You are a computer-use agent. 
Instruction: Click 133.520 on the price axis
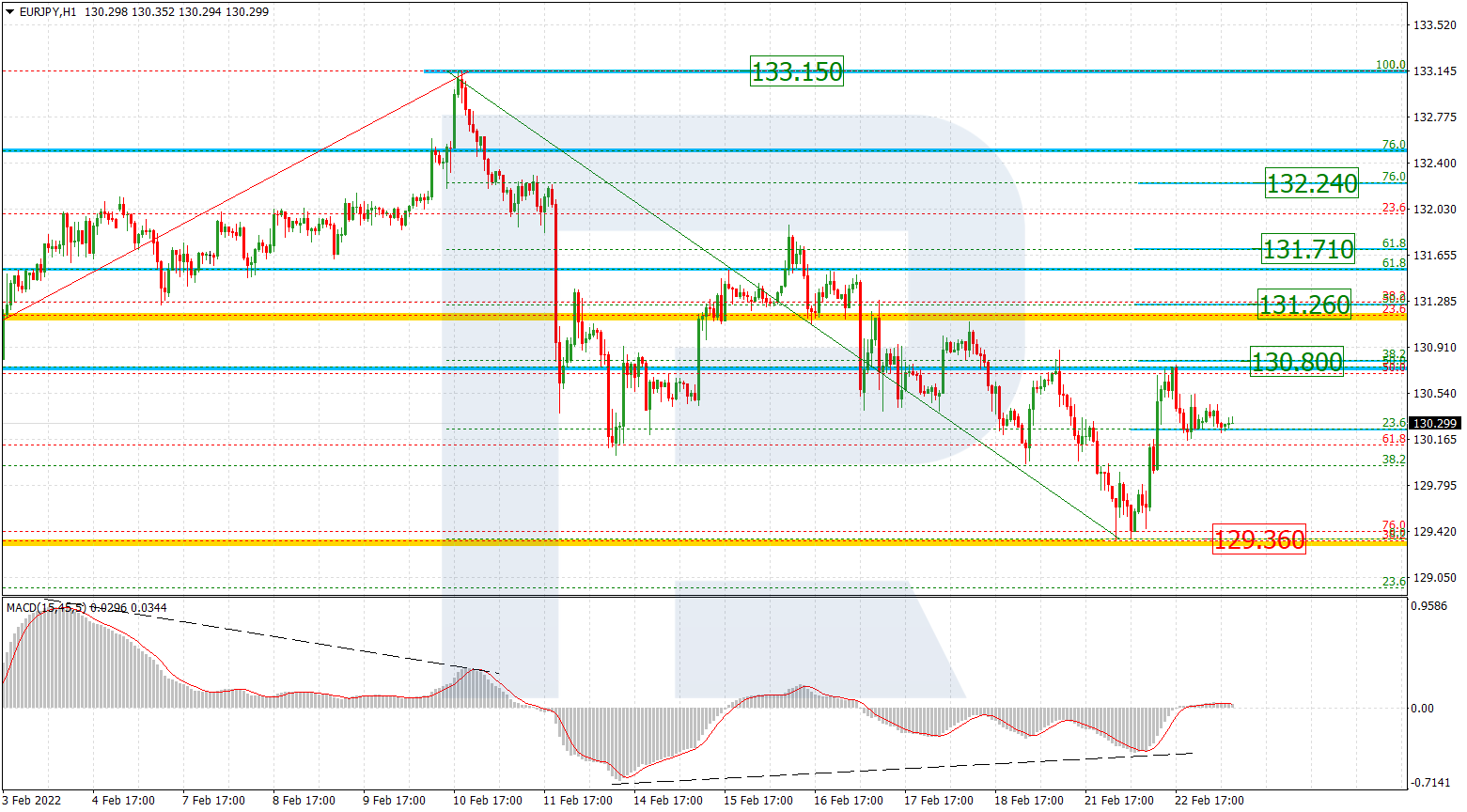pos(1435,25)
